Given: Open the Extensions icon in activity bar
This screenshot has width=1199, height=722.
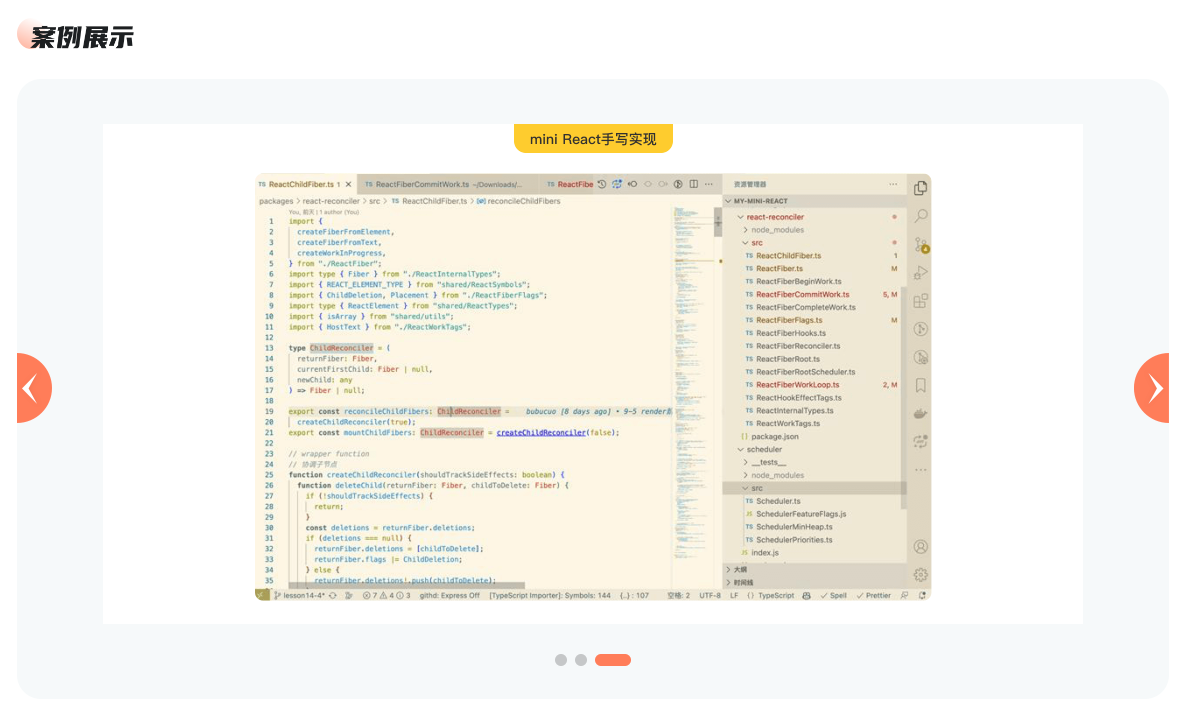Looking at the screenshot, I should 921,301.
